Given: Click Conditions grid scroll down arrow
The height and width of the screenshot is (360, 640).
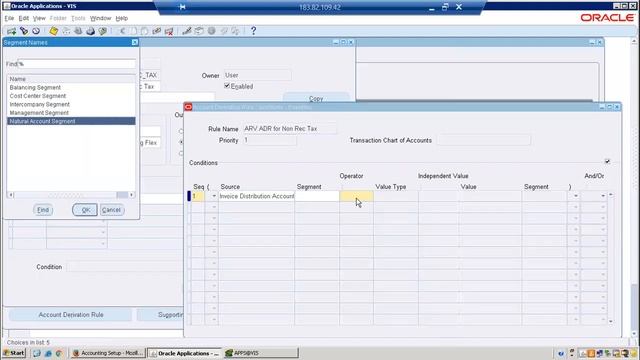Looking at the screenshot, I should (611, 321).
